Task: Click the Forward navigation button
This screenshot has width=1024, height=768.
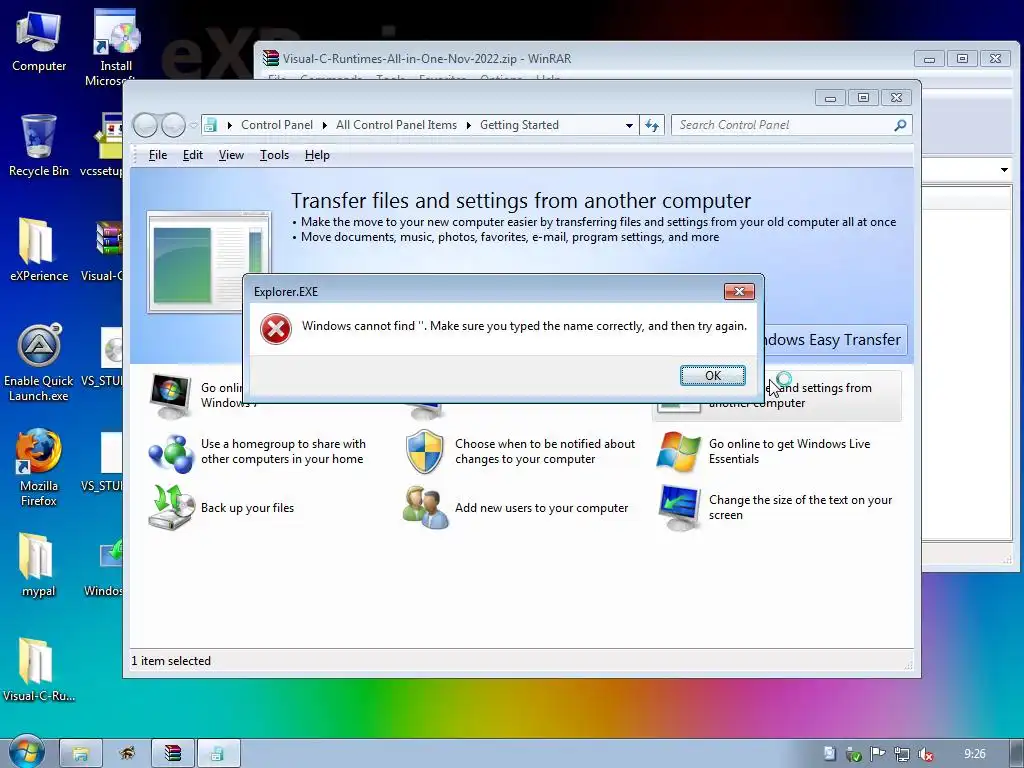Action: [173, 125]
